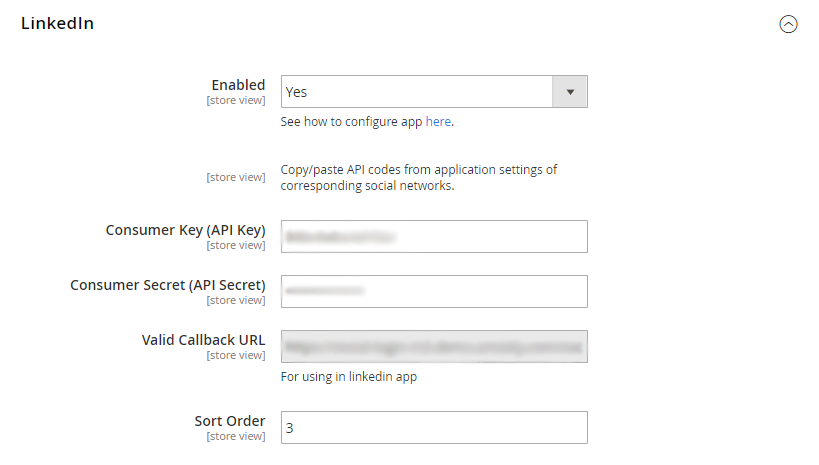Click into the Sort Order field
Image resolution: width=819 pixels, height=465 pixels.
[434, 427]
